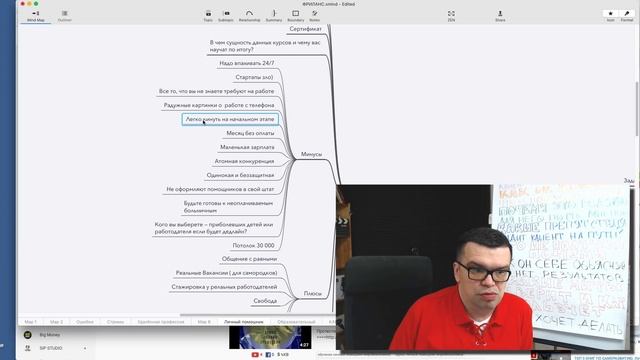Open Notes from the toolbar
Screen dimensions: 640x360
point(314,16)
